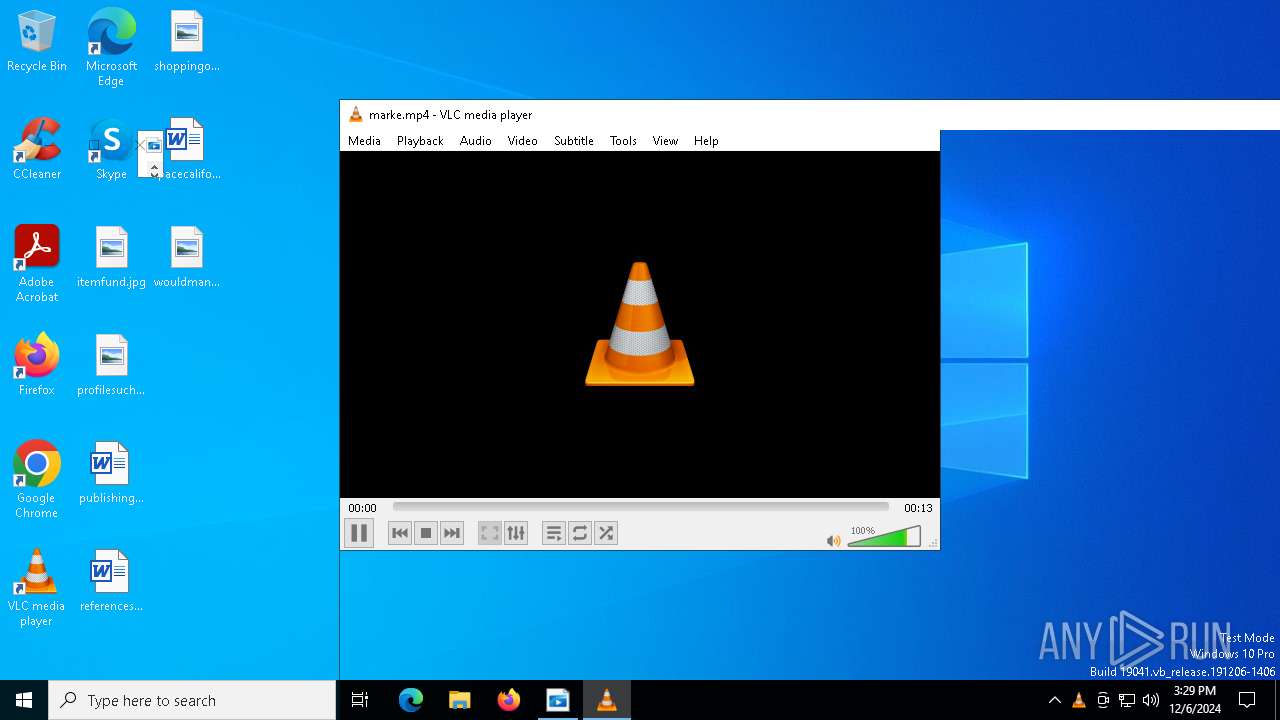Open File Explorer from taskbar
1280x720 pixels.
[x=459, y=700]
